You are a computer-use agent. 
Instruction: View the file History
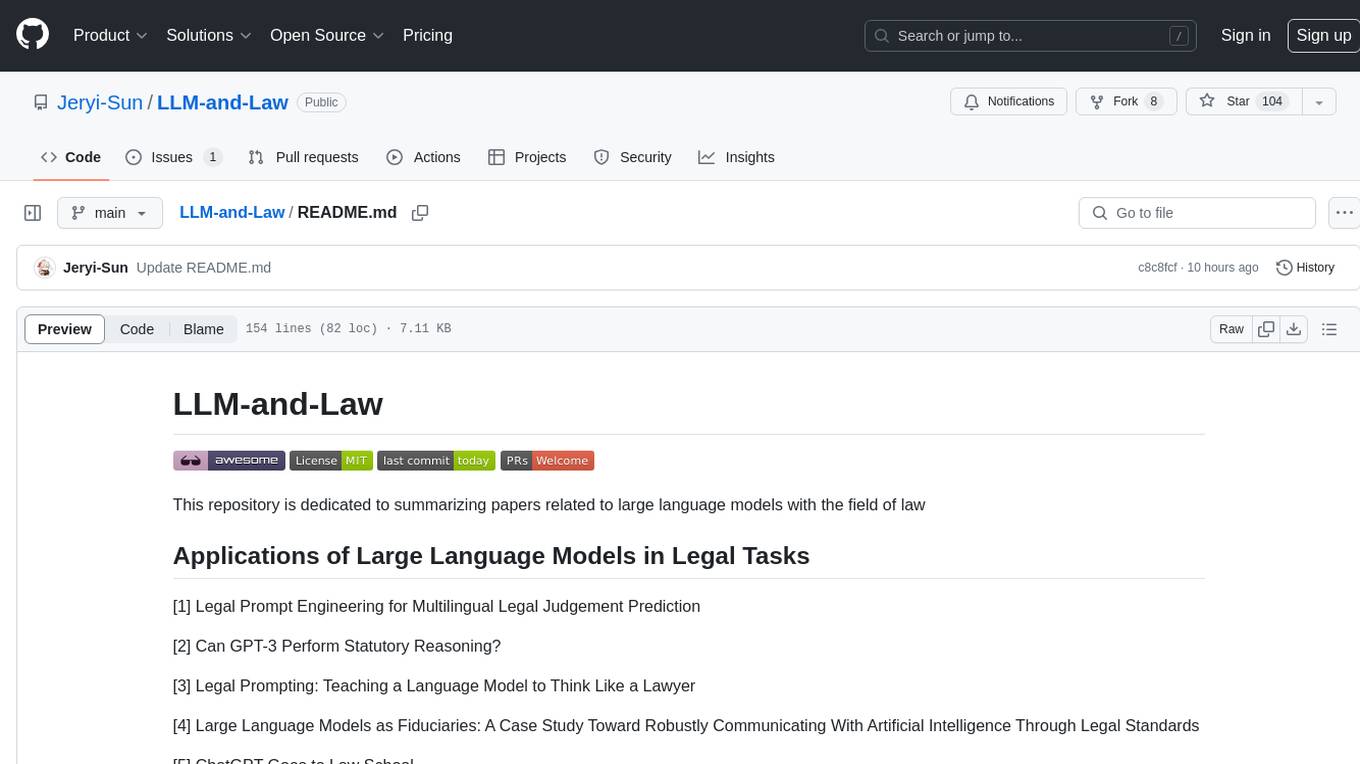1305,268
